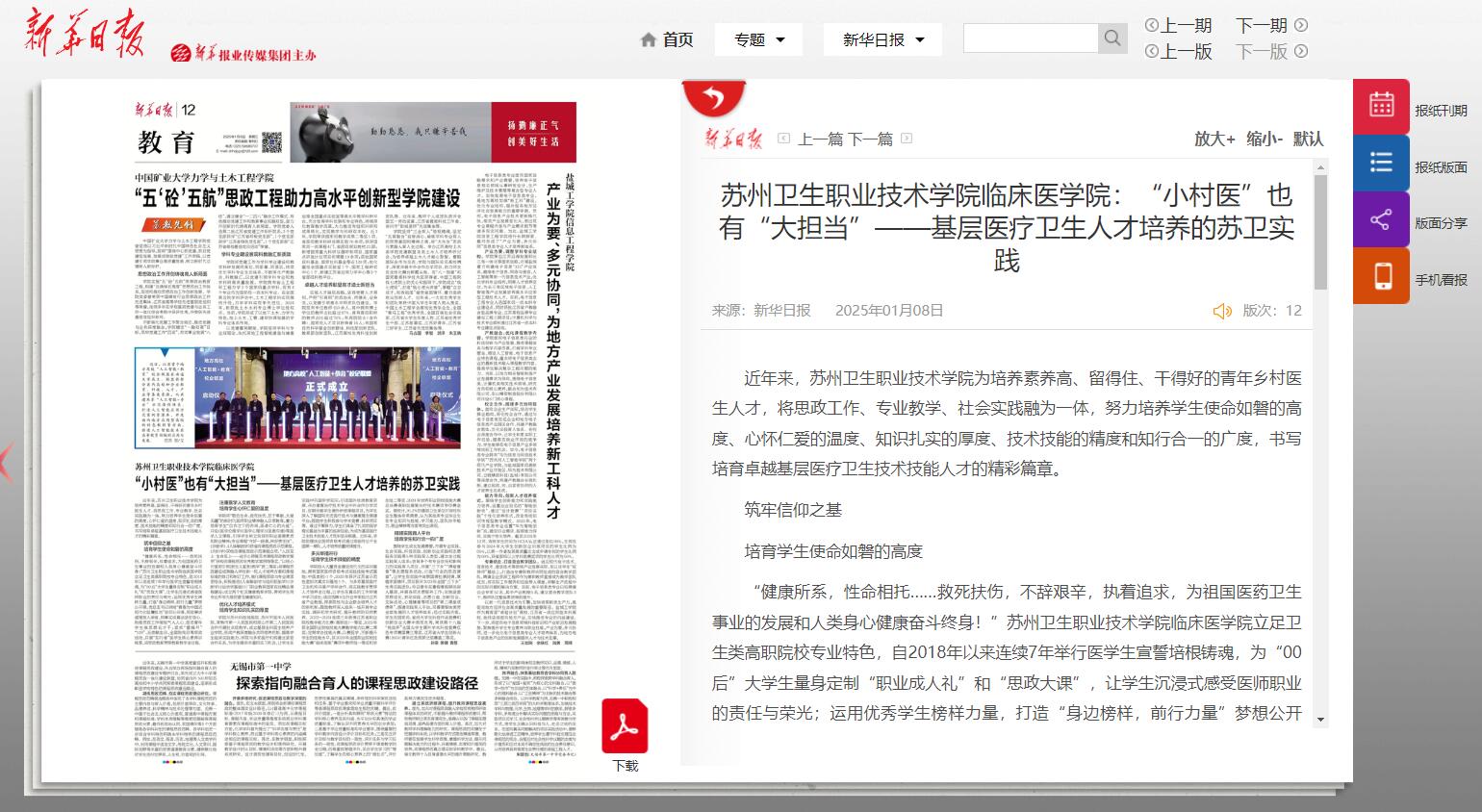Go to 上一版 previous page
1482x812 pixels.
1178,51
